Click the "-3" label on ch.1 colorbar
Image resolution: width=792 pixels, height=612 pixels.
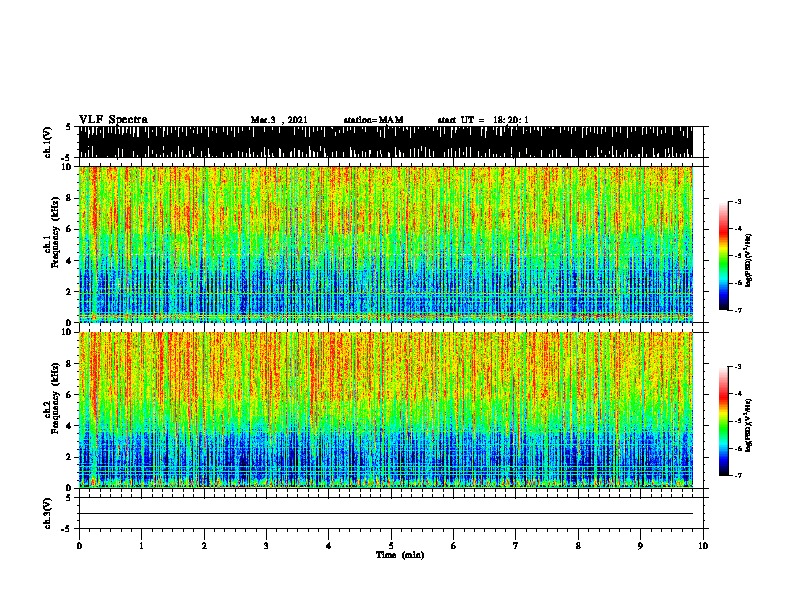coord(738,202)
